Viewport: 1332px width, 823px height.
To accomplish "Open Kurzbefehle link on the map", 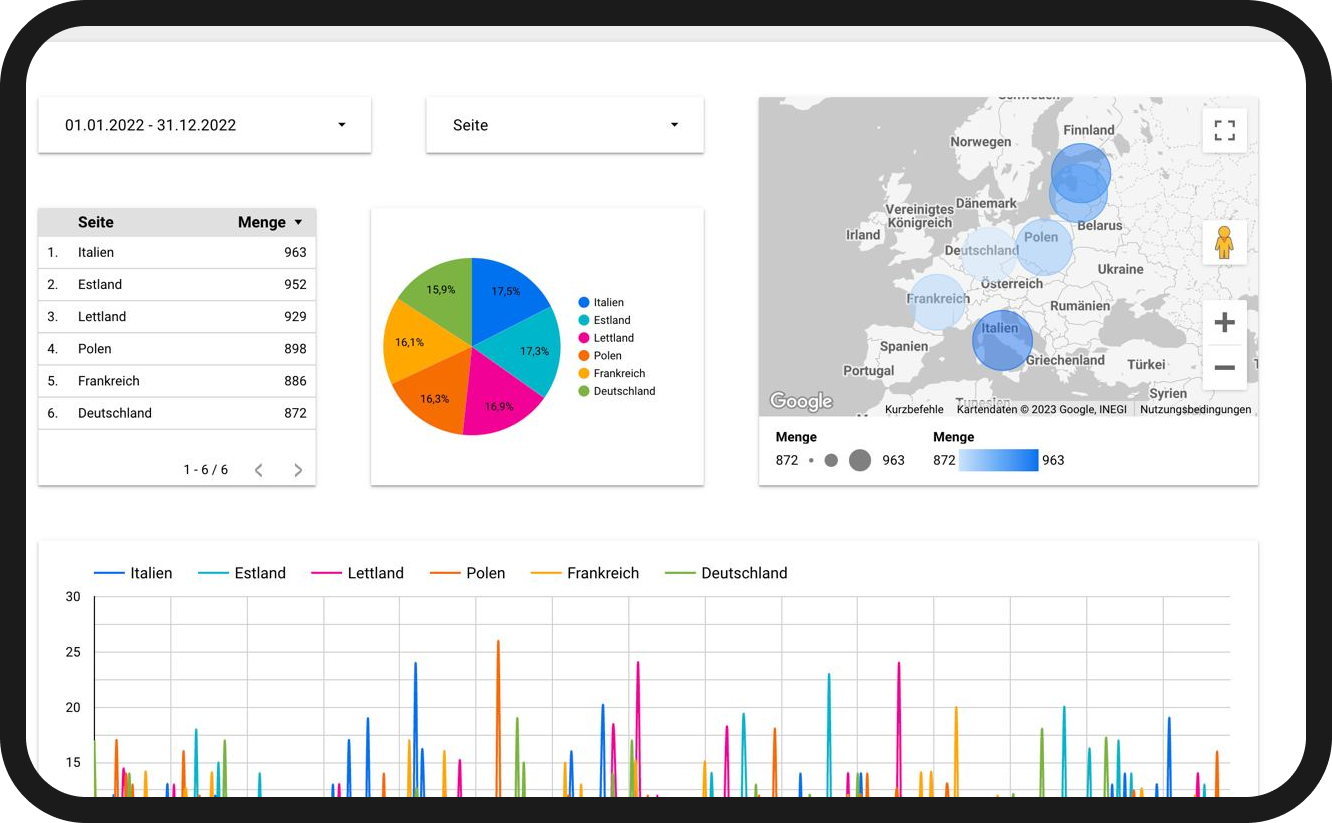I will coord(914,409).
